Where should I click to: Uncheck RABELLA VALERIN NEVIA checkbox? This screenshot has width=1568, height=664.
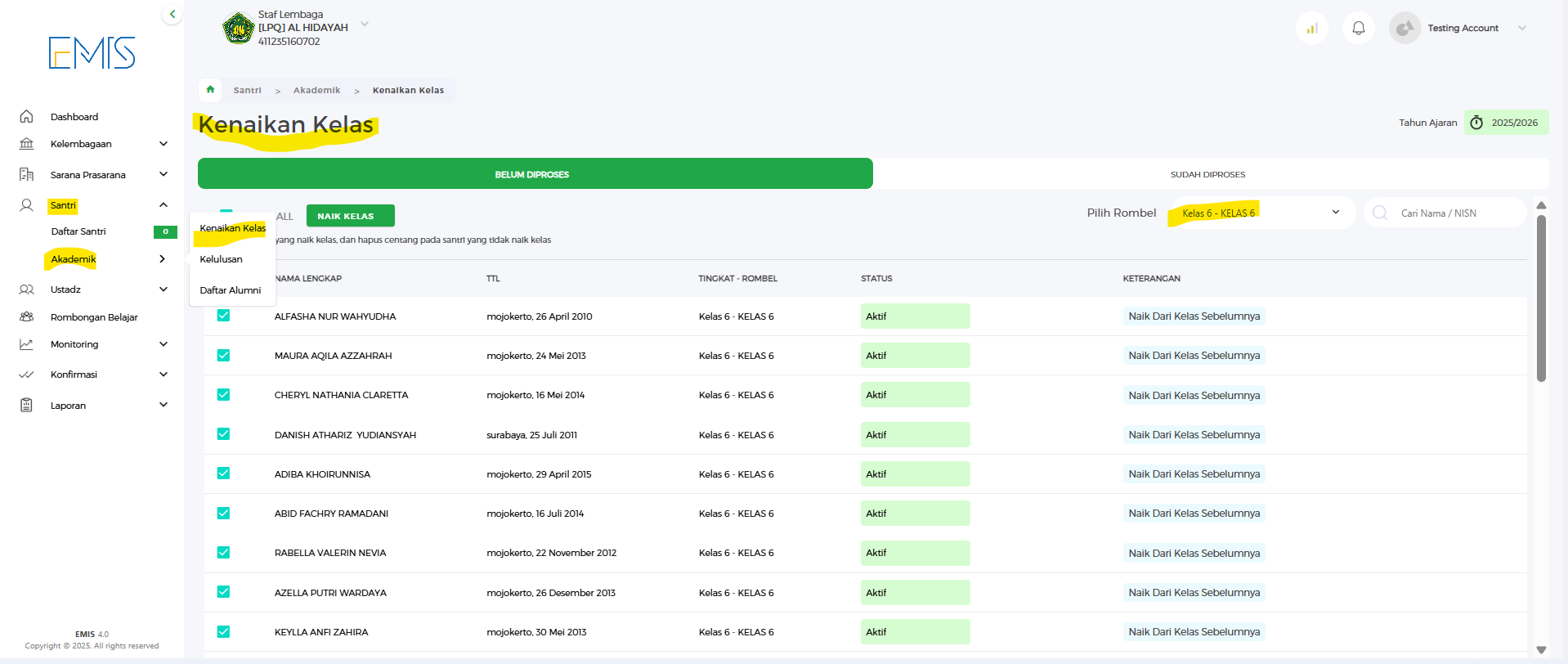pos(223,552)
